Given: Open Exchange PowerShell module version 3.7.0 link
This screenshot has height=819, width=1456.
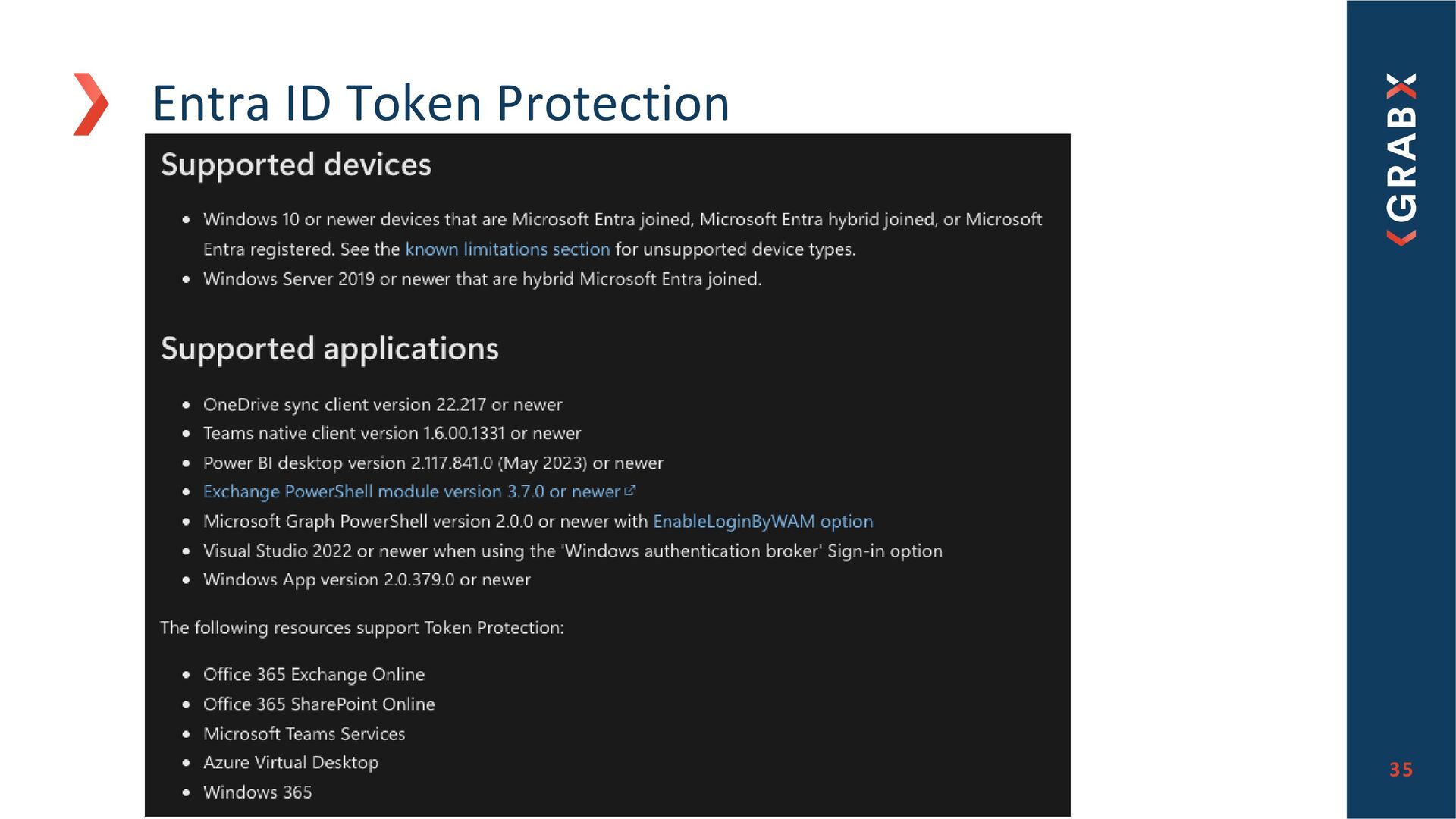Looking at the screenshot, I should pos(412,492).
